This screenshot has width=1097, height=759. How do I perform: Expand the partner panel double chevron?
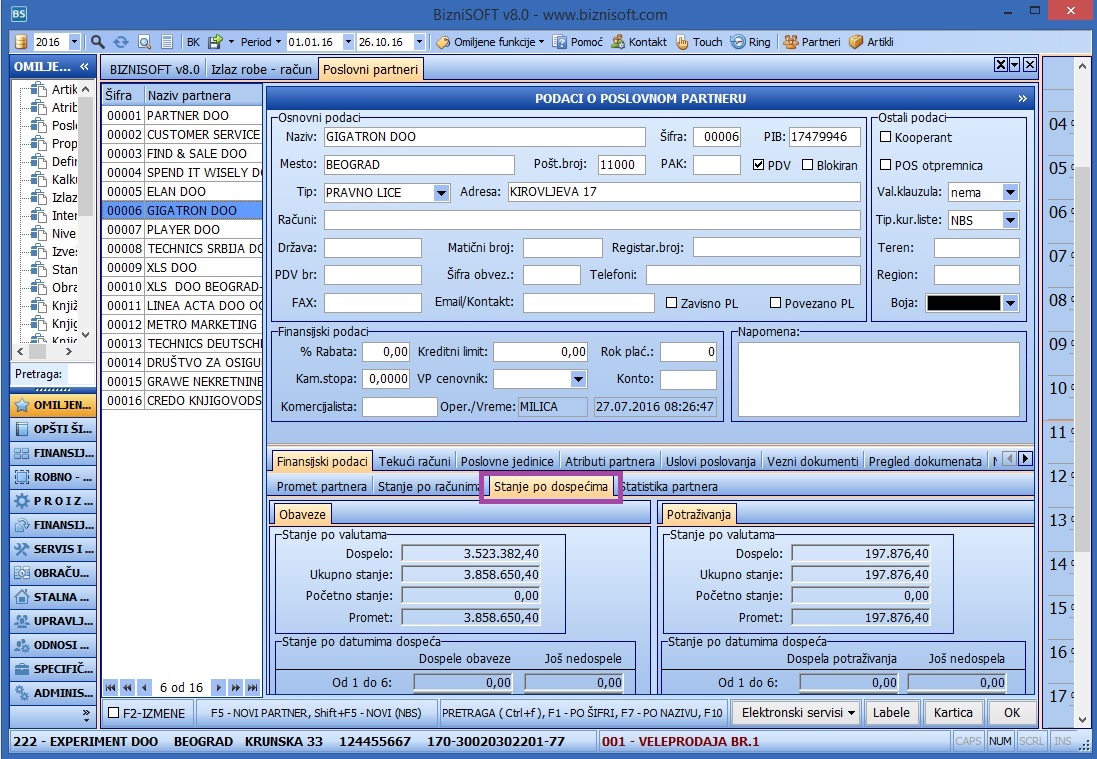pyautogui.click(x=1022, y=99)
